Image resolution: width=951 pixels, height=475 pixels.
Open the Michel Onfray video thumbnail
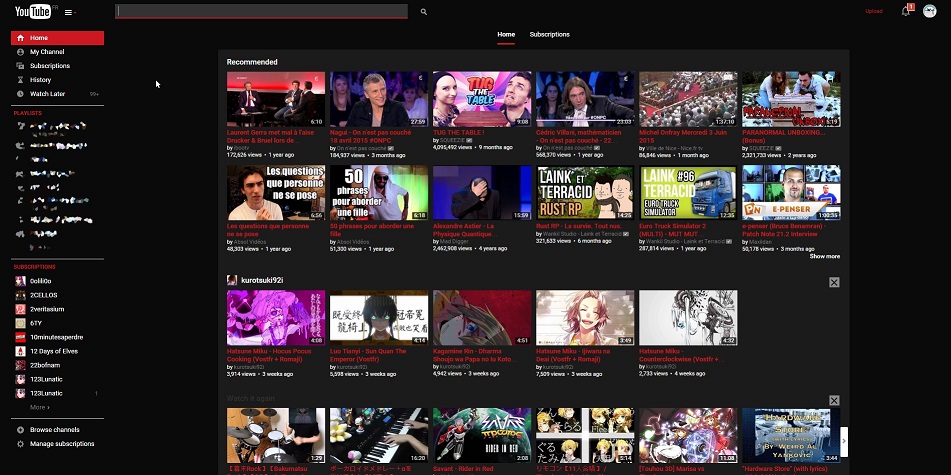pos(688,99)
